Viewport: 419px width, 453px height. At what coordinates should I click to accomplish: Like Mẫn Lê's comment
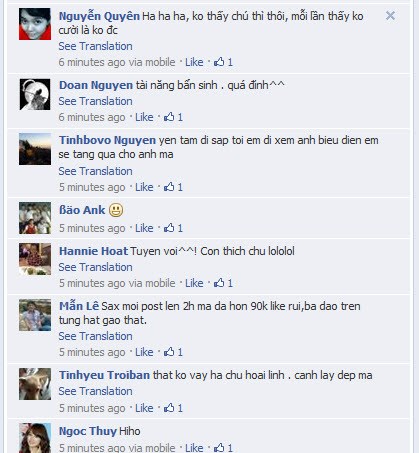pyautogui.click(x=144, y=352)
